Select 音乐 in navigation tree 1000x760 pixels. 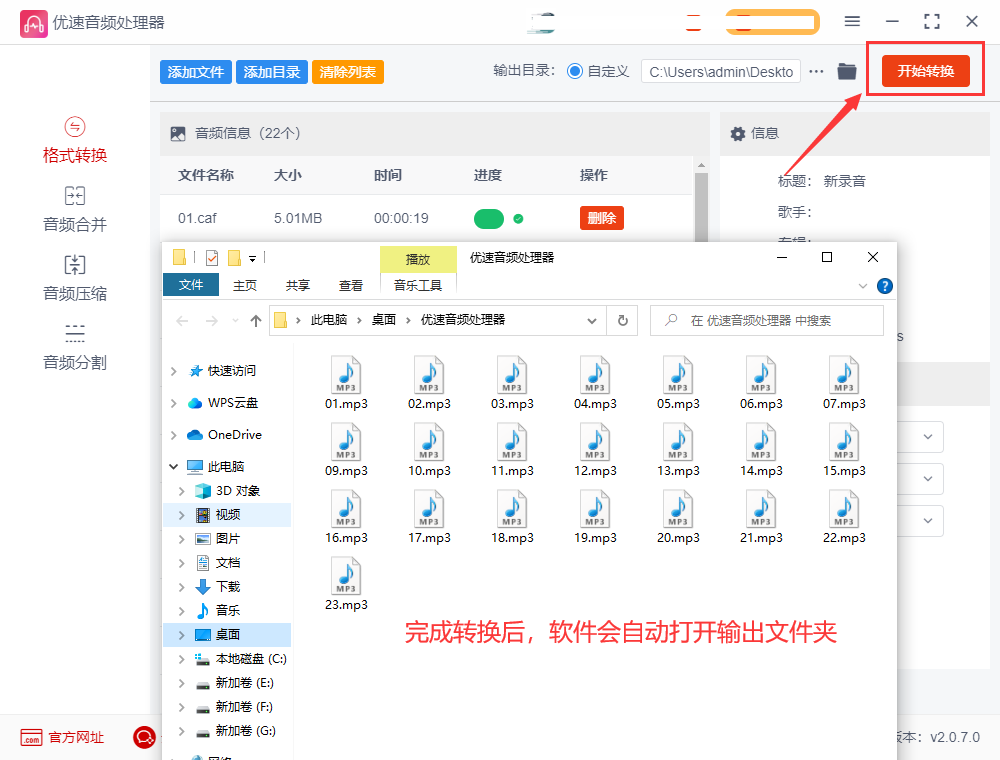(x=227, y=611)
